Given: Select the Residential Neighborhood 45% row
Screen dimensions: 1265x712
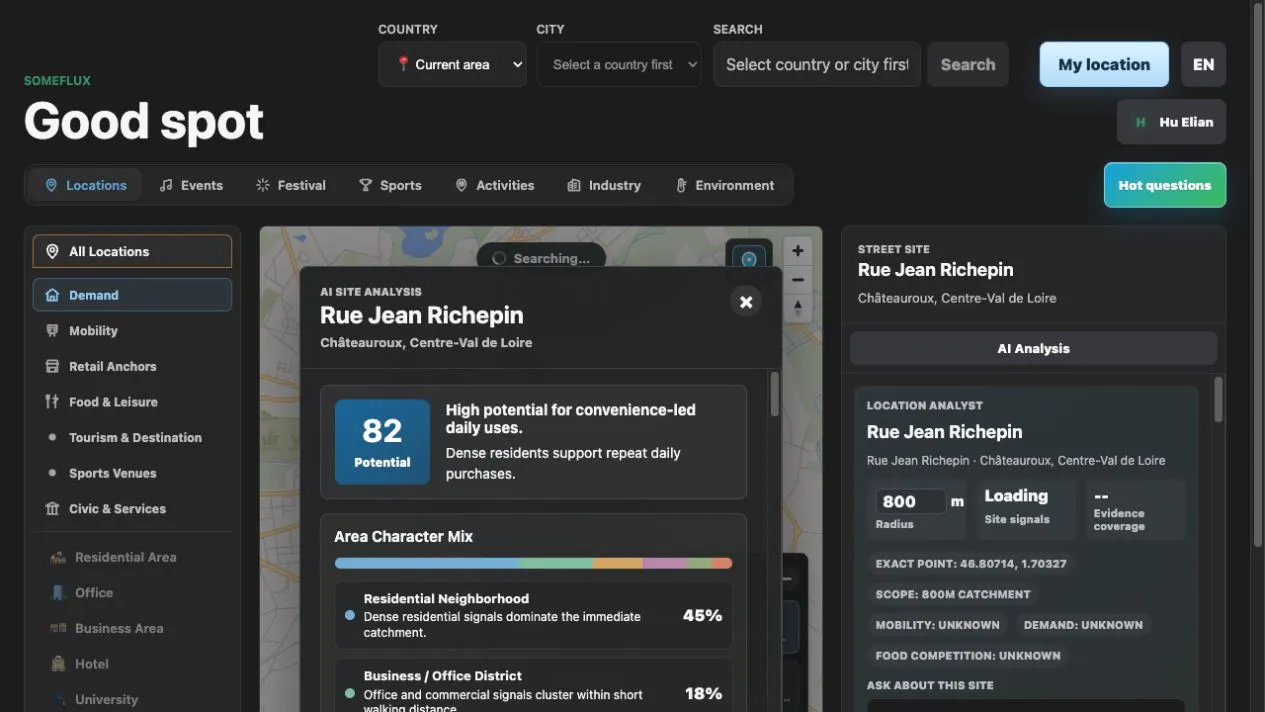Looking at the screenshot, I should coord(533,615).
